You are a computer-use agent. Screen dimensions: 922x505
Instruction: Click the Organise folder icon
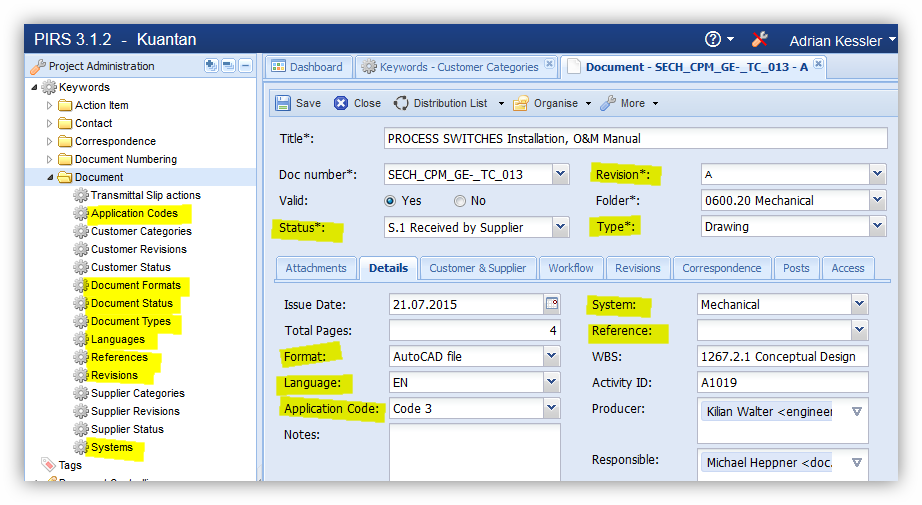click(x=520, y=103)
